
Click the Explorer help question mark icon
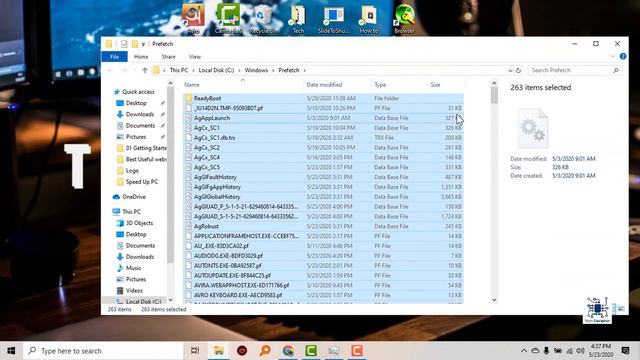pyautogui.click(x=623, y=56)
